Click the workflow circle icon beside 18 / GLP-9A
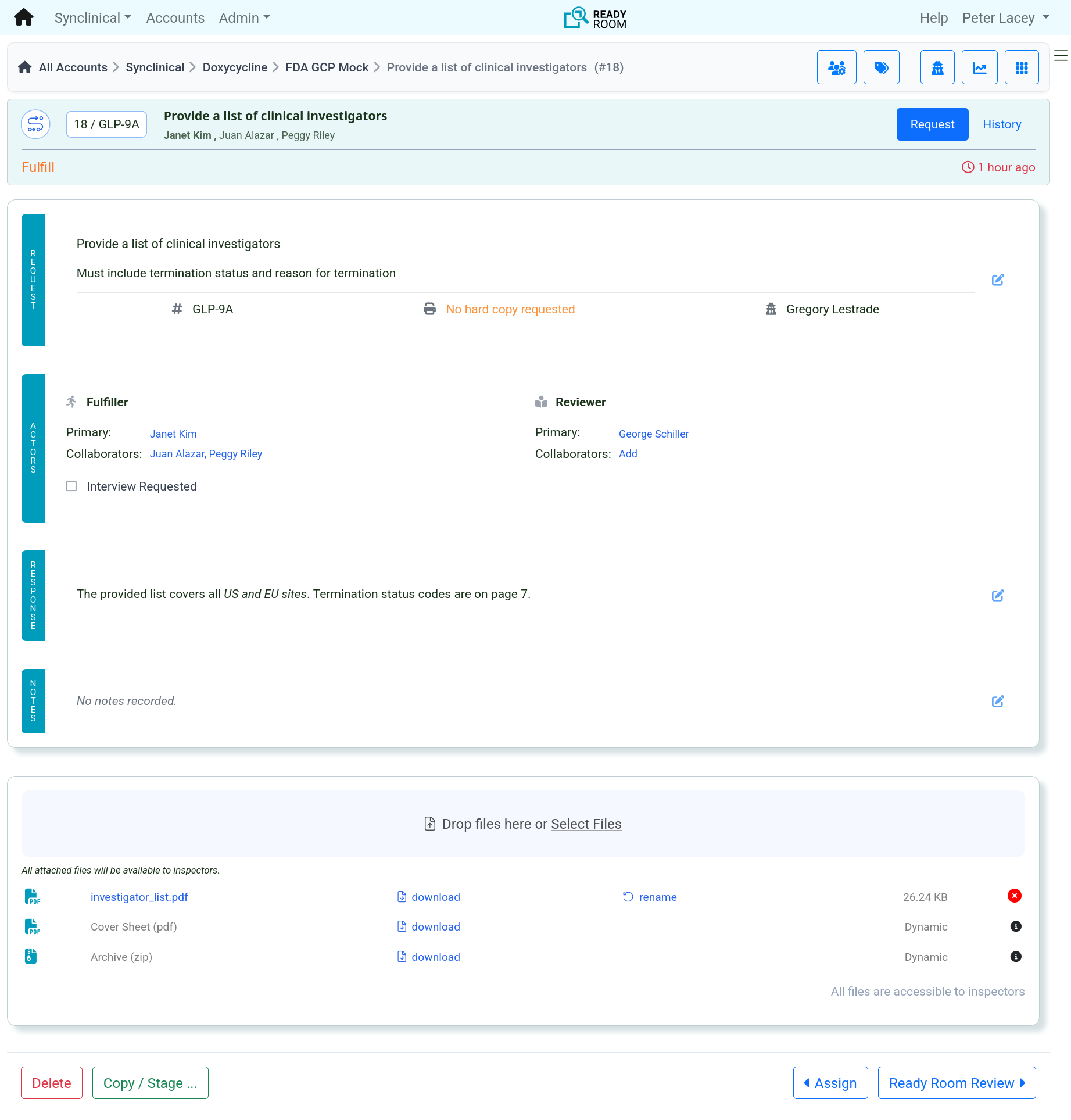Image resolution: width=1071 pixels, height=1120 pixels. 35,124
